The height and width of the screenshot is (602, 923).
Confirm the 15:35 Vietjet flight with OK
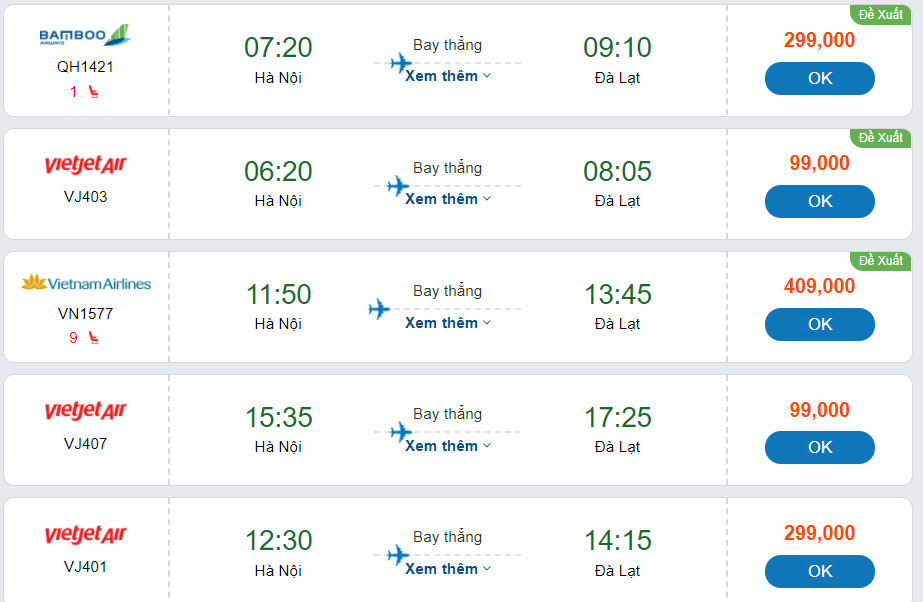tap(819, 447)
